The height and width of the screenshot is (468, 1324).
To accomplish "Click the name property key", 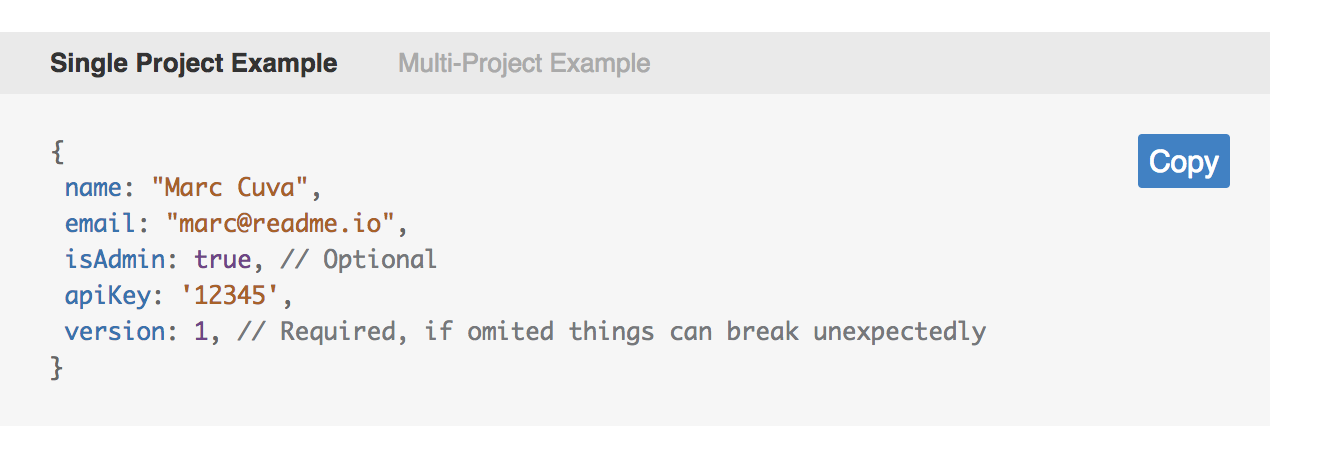I will [x=93, y=188].
